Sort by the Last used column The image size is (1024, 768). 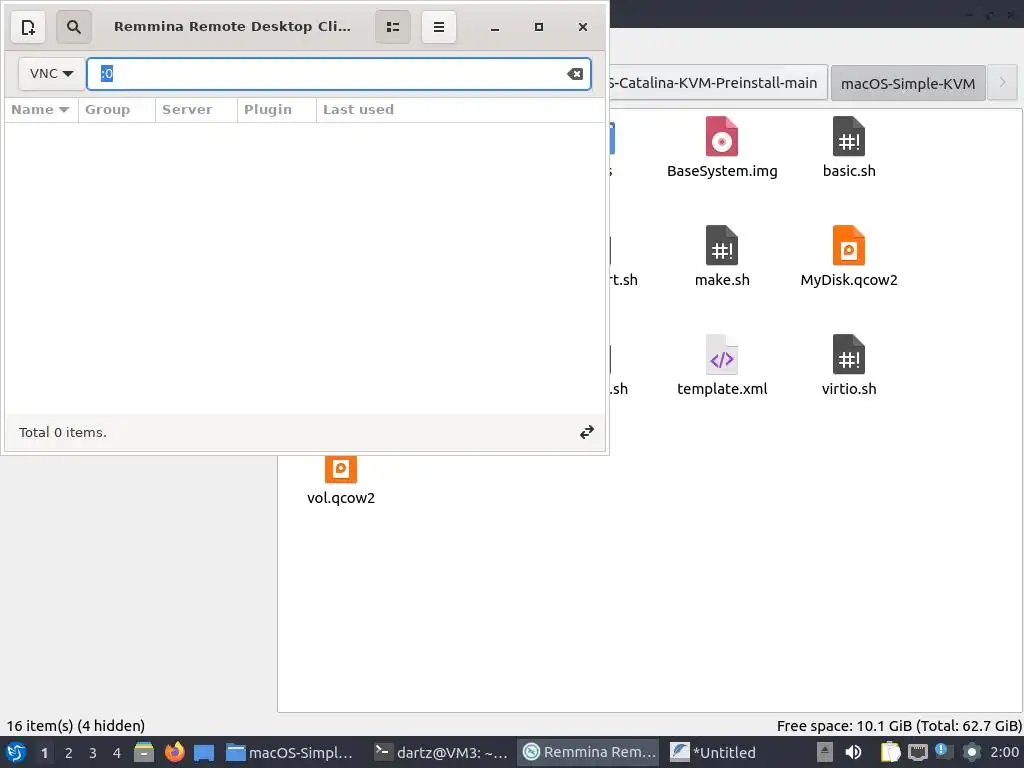[x=460, y=110]
